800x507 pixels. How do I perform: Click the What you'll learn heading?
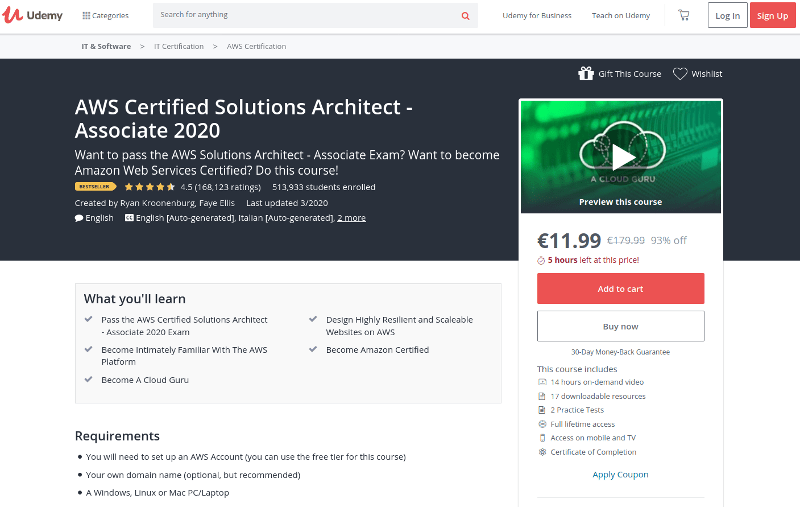pos(135,299)
